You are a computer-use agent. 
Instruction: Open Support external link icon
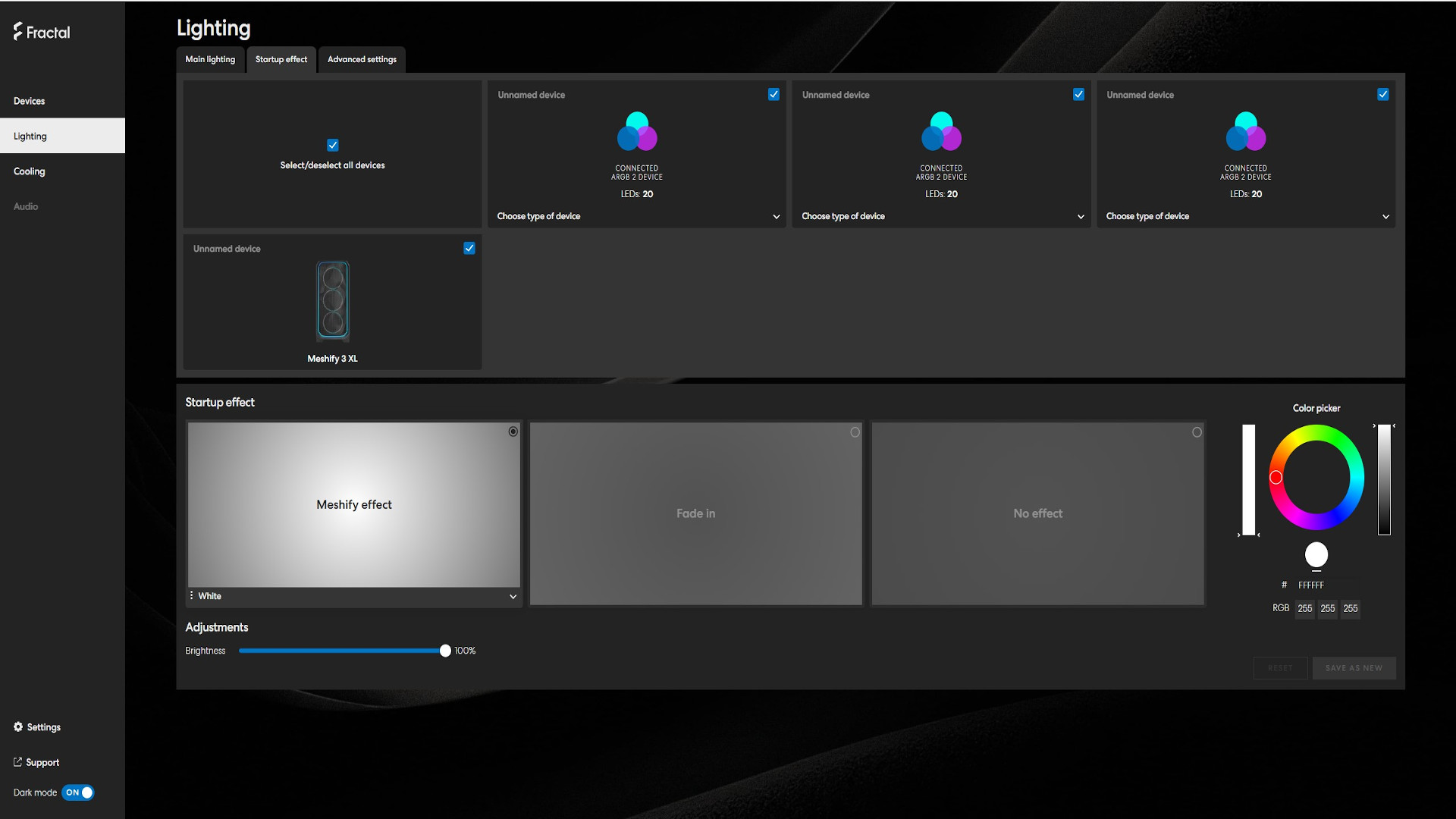pyautogui.click(x=17, y=762)
